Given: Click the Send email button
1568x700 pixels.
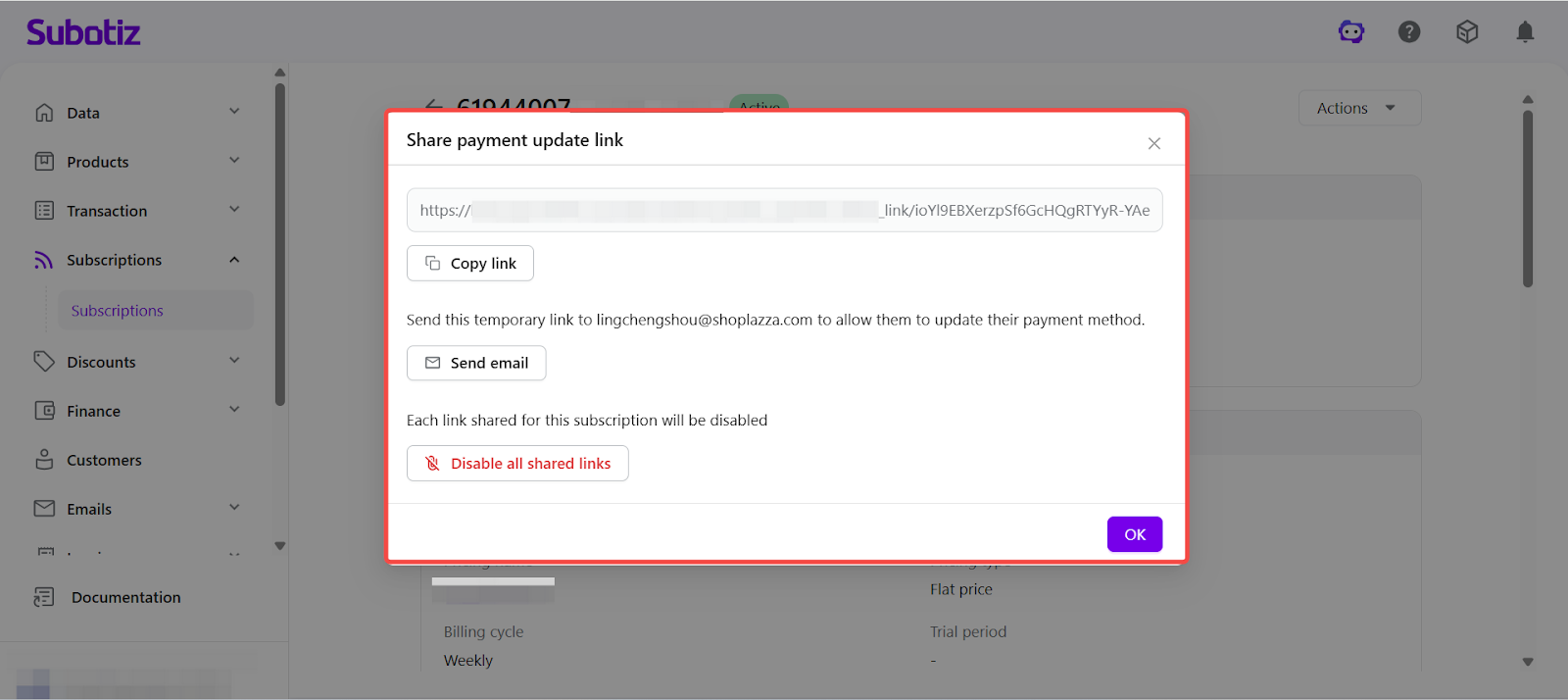Looking at the screenshot, I should click(476, 363).
